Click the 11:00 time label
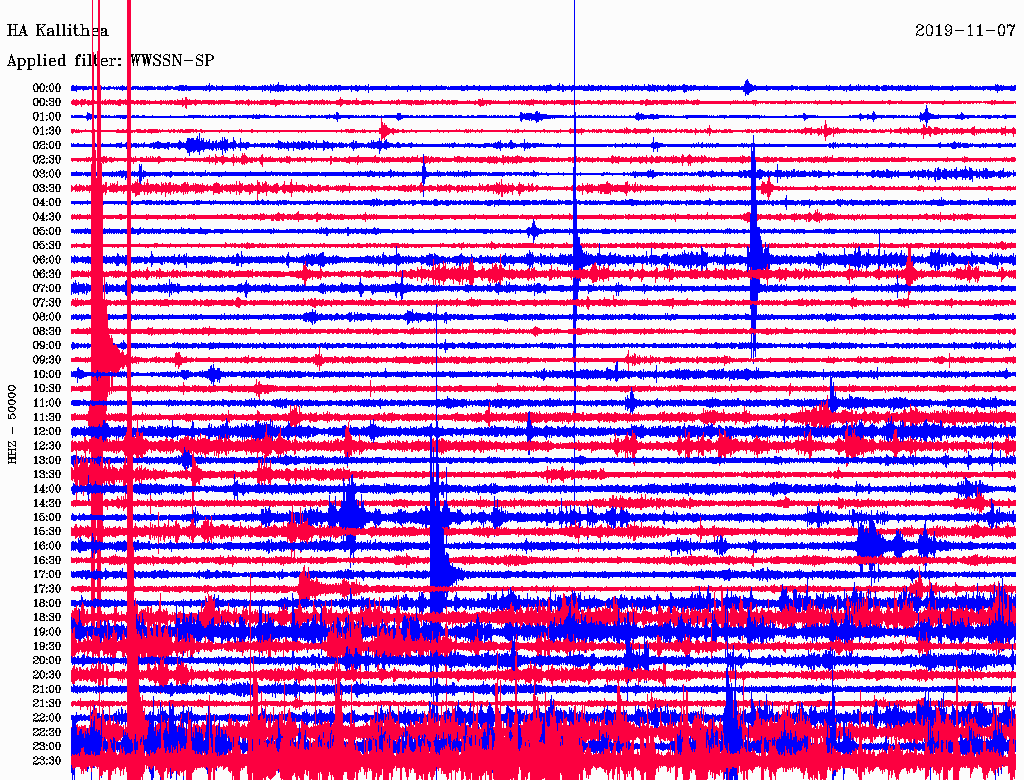Image resolution: width=1024 pixels, height=780 pixels. point(47,402)
